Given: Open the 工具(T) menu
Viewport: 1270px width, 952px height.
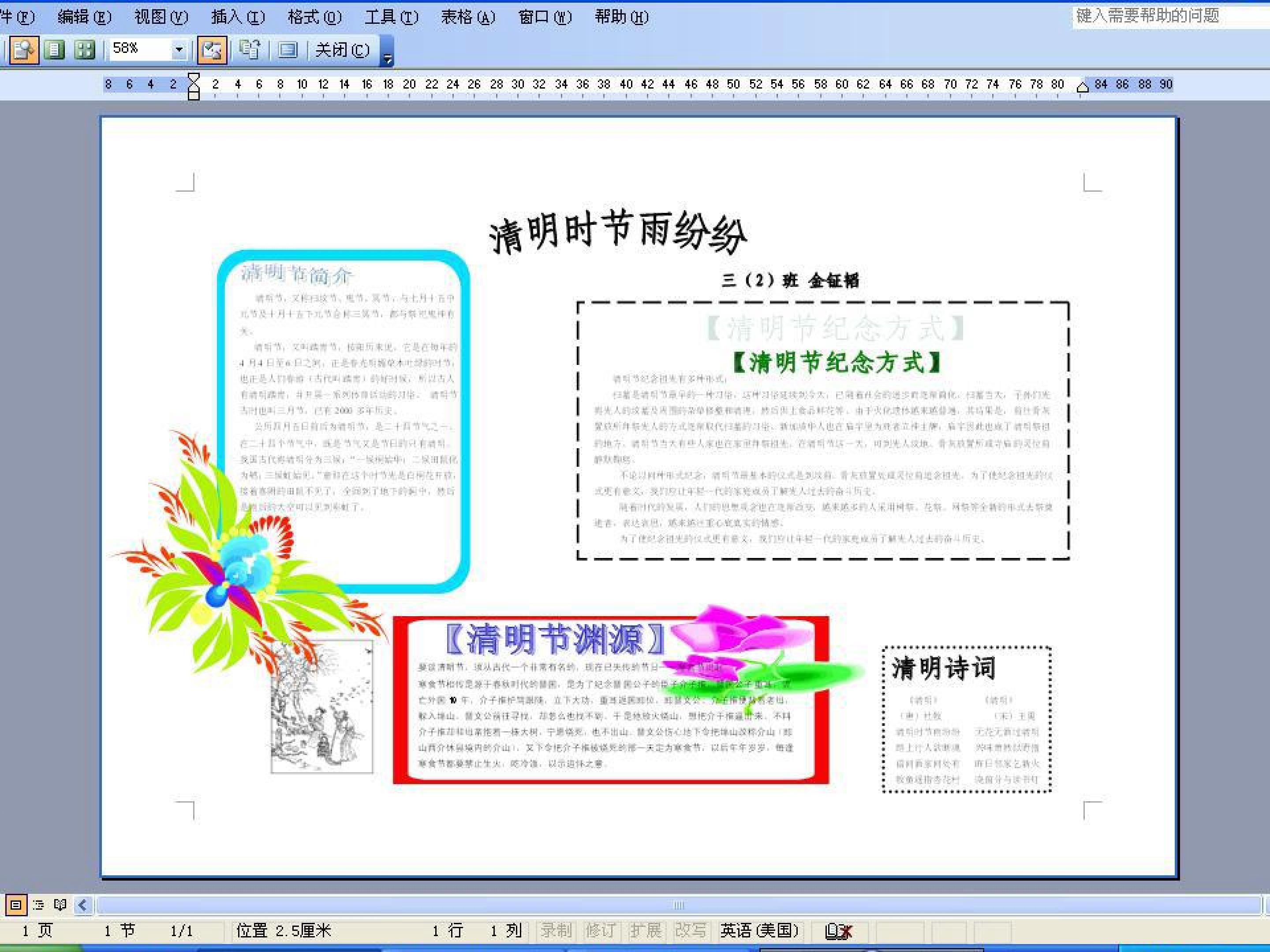Looking at the screenshot, I should [x=392, y=17].
